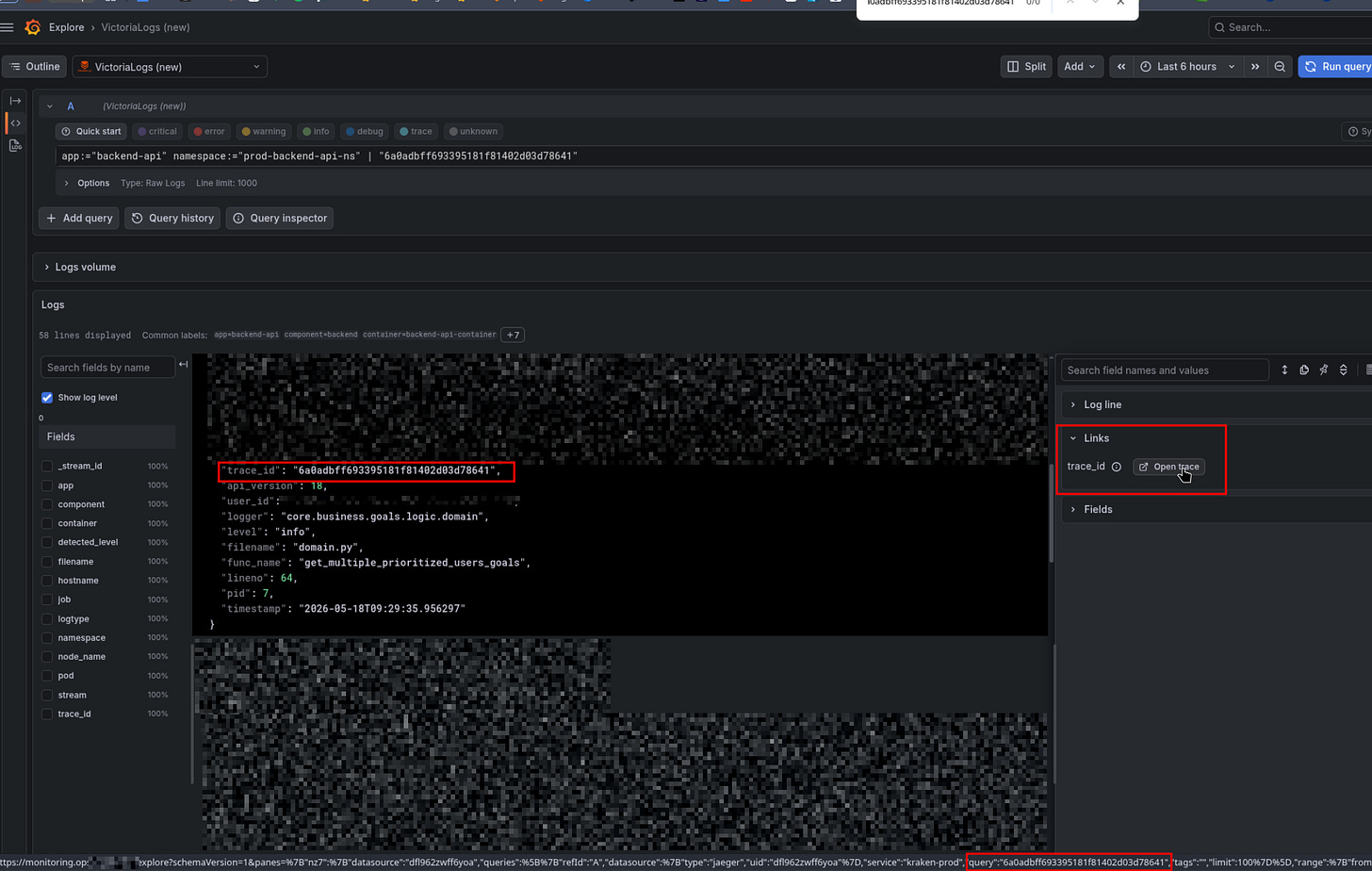Toggle the Outline panel
The width and height of the screenshot is (1372, 871).
click(x=34, y=67)
